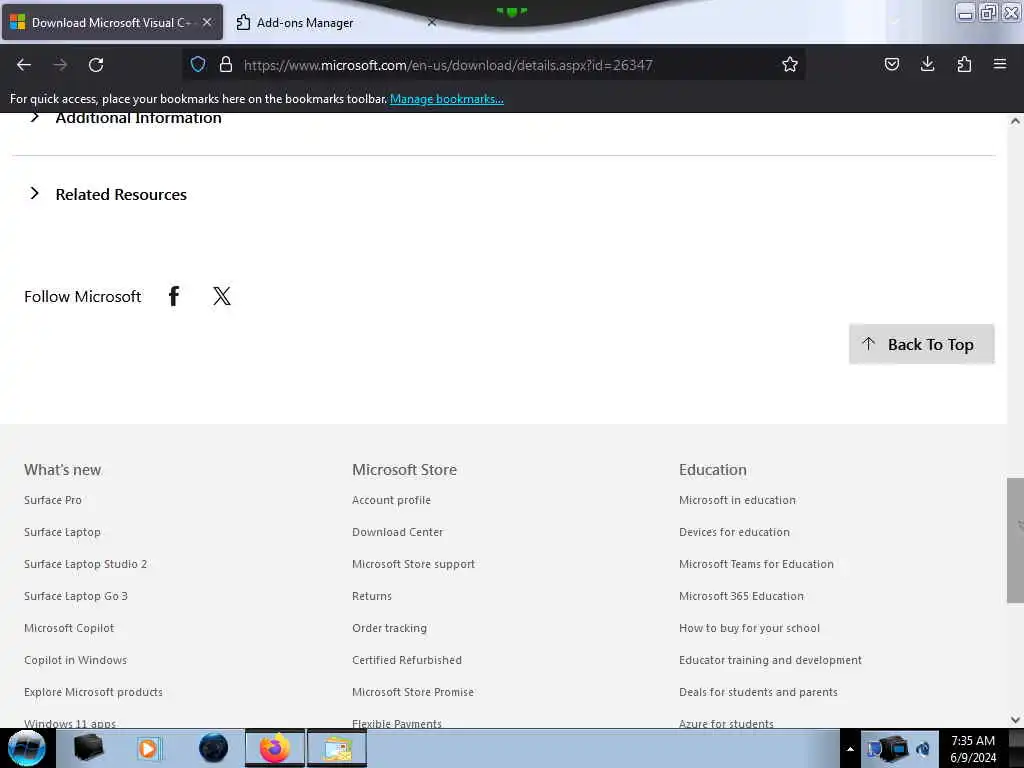This screenshot has width=1024, height=768.
Task: Click the address bar URL field
Action: coord(448,65)
